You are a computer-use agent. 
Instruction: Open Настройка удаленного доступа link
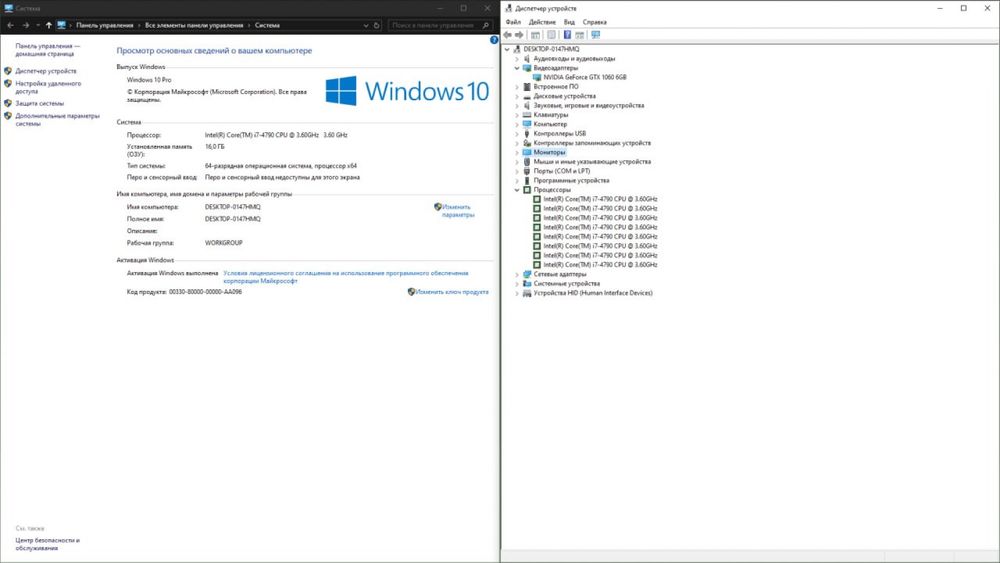click(x=48, y=87)
